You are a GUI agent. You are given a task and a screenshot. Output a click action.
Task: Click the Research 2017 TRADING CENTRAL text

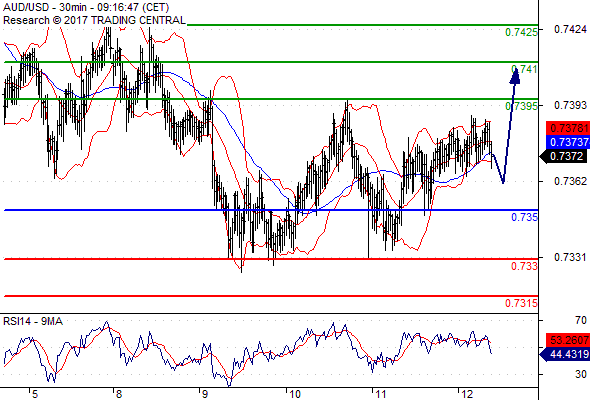click(94, 20)
